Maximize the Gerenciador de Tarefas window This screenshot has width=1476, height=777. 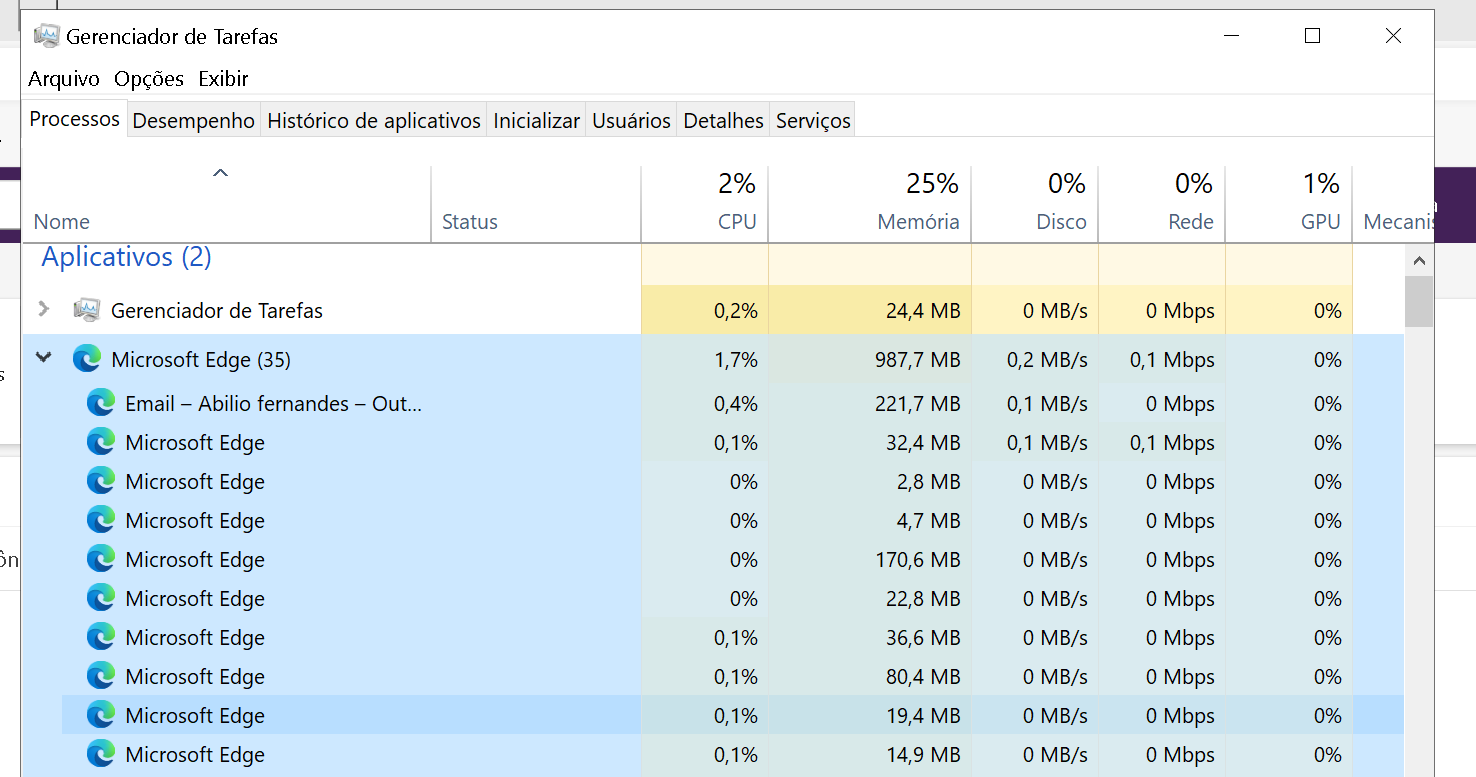point(1312,36)
